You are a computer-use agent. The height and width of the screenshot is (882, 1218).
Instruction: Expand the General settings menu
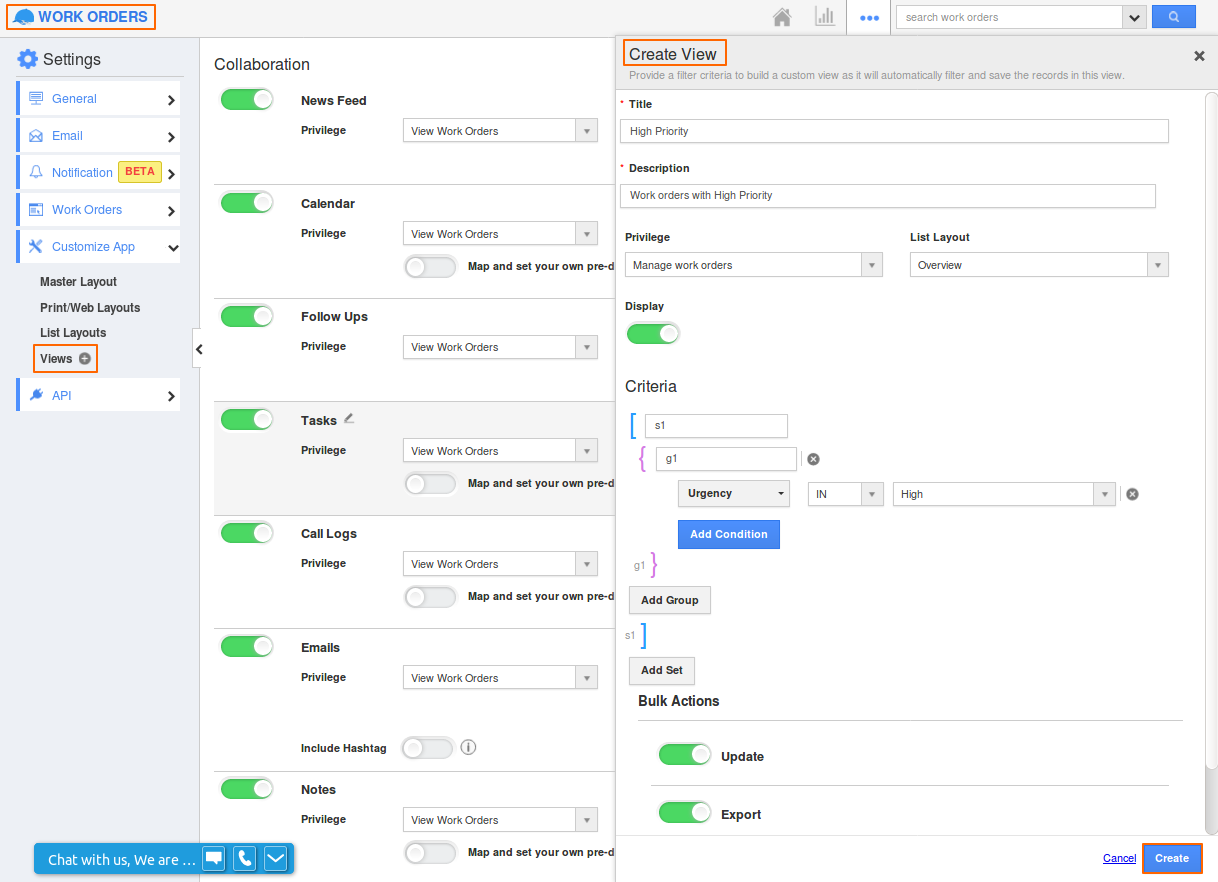[98, 99]
